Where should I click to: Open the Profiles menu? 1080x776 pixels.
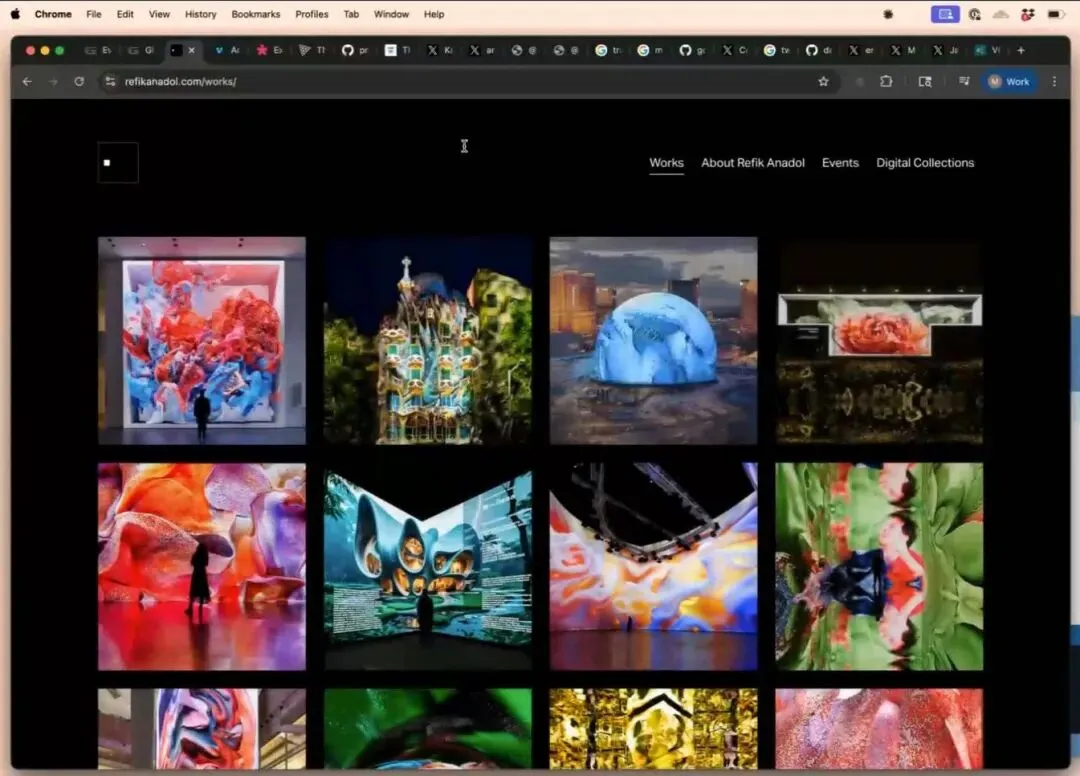click(311, 14)
